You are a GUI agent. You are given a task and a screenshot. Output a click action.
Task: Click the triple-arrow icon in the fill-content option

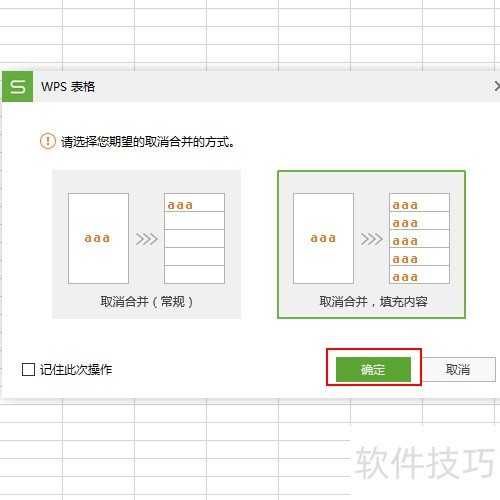click(x=372, y=239)
